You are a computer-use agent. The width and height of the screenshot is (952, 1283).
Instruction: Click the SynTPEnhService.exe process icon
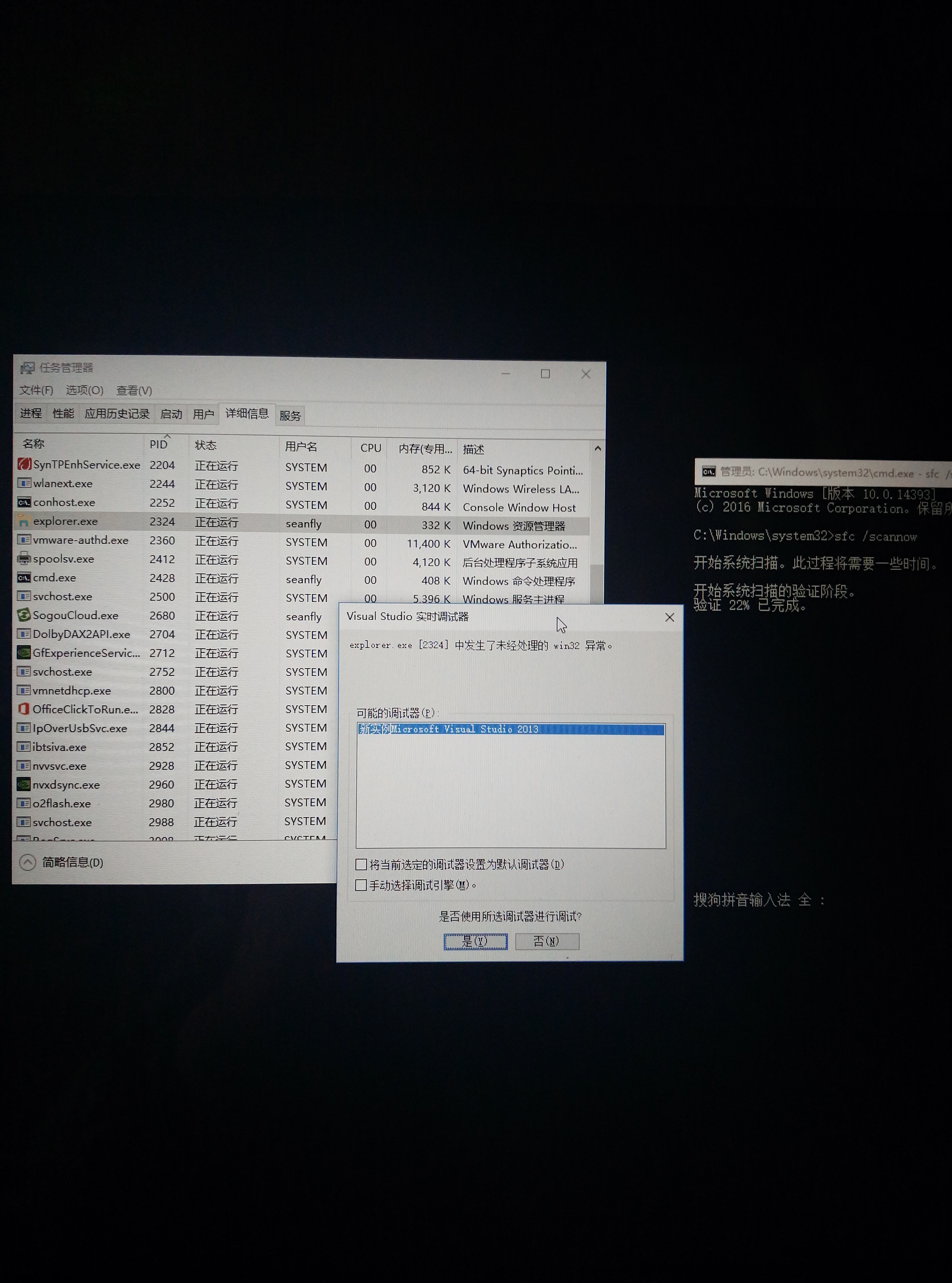[x=24, y=464]
